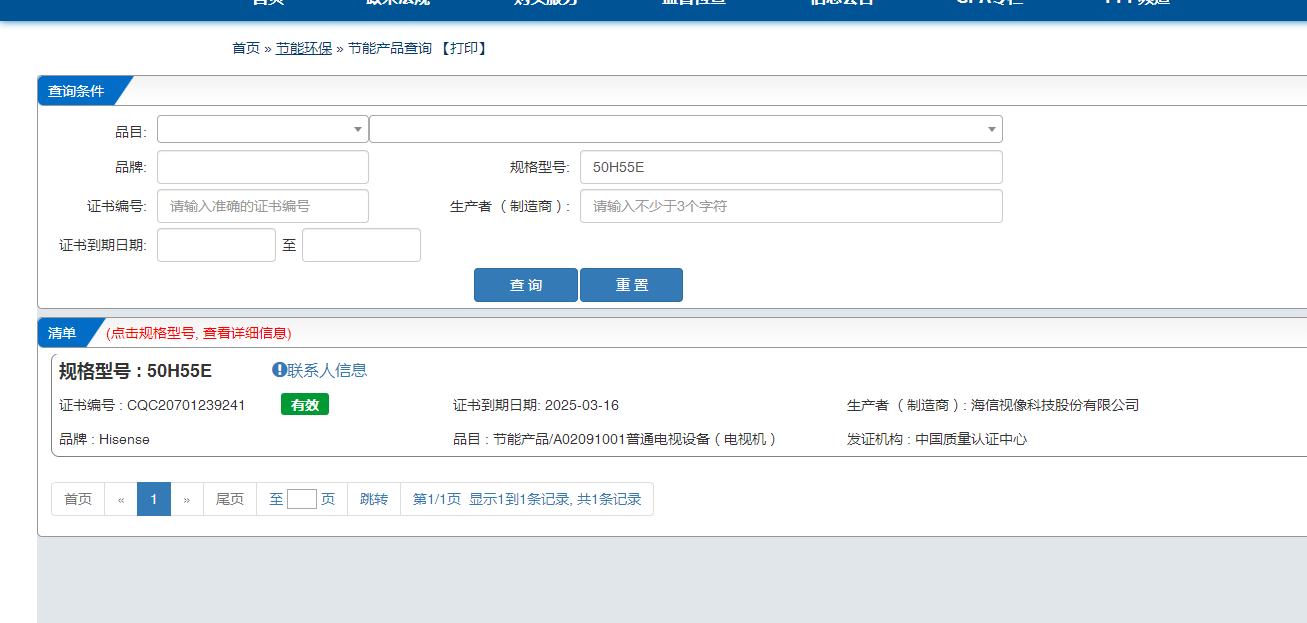Click the 规格型号 field containing 50H55E

coord(791,167)
